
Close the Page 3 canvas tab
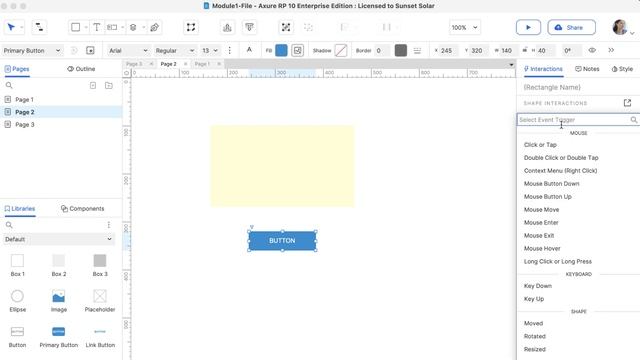point(151,64)
